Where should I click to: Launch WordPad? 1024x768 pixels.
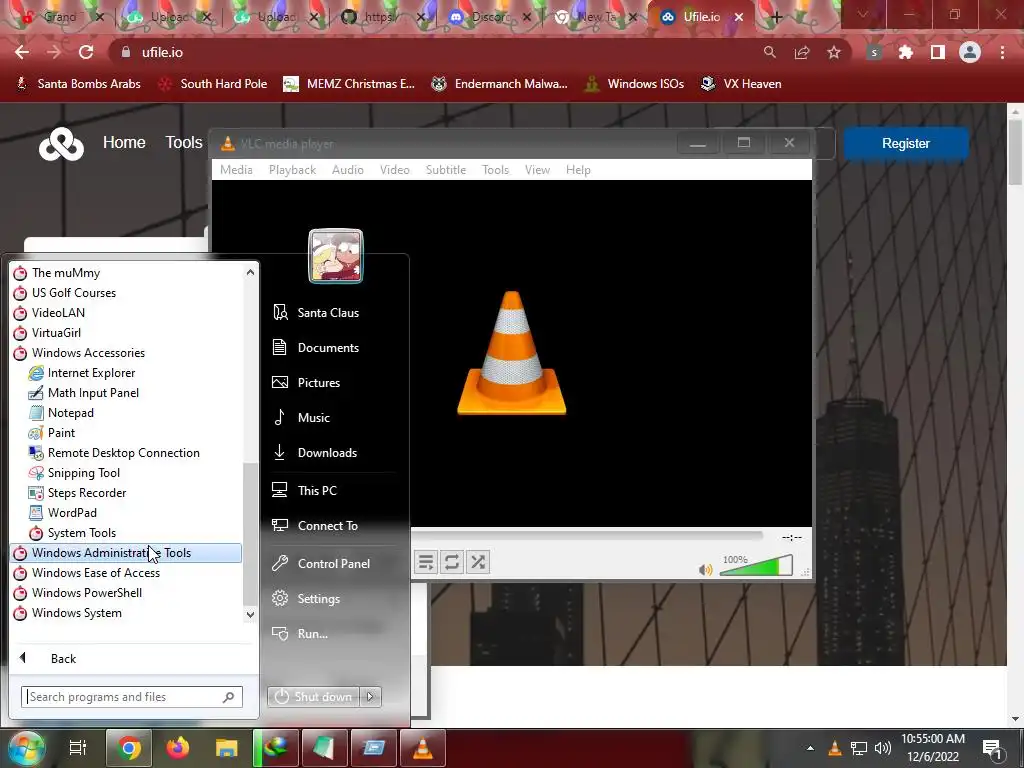tap(72, 513)
